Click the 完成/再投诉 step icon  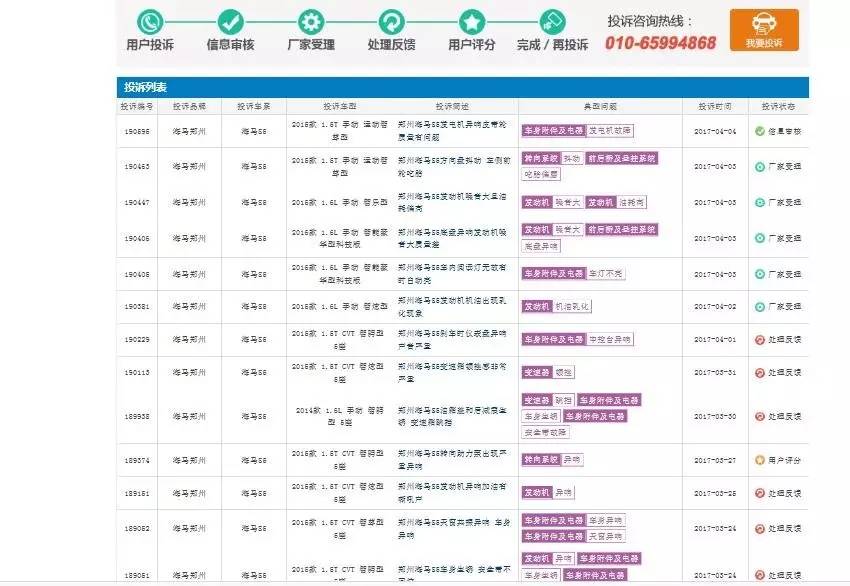click(x=552, y=22)
